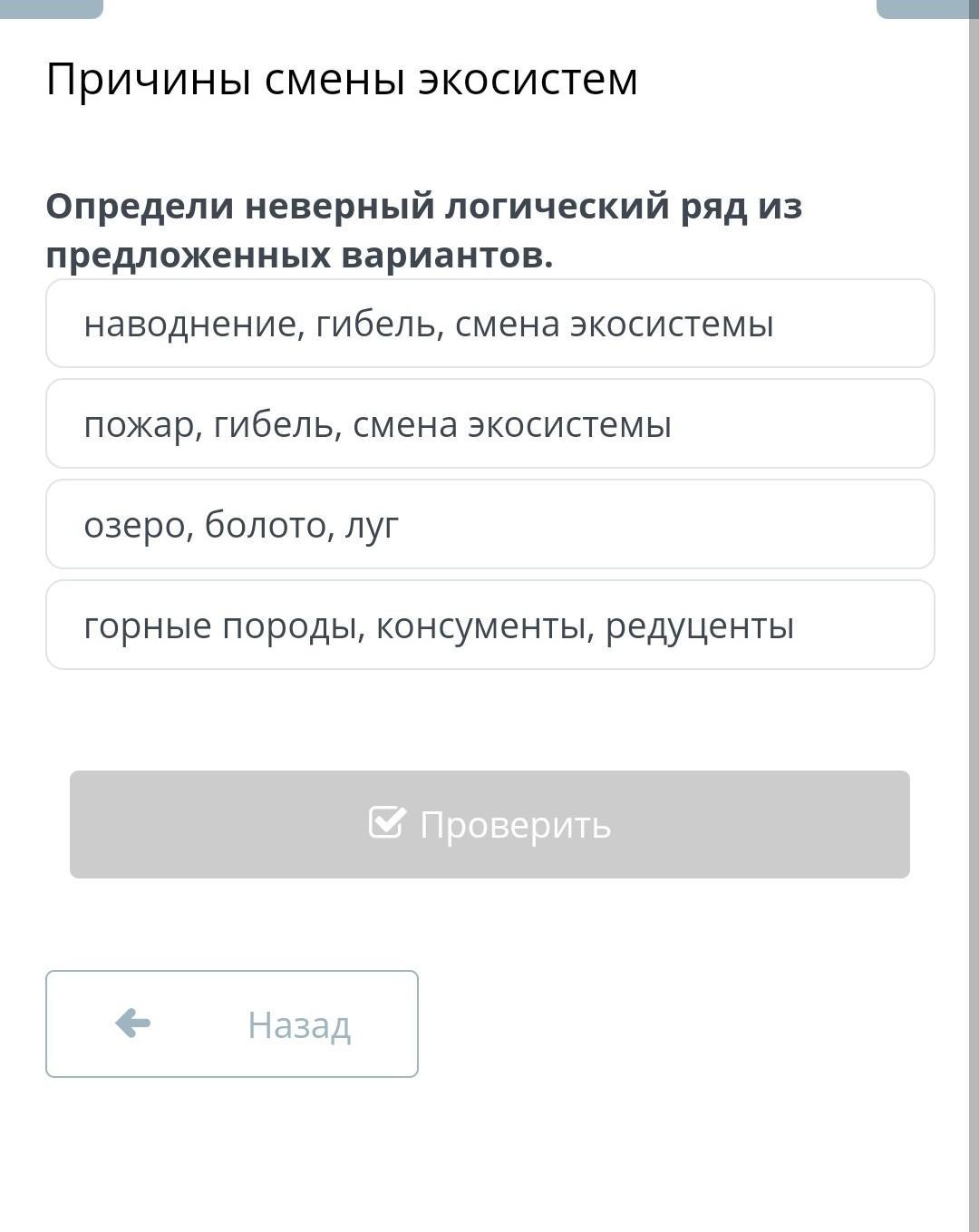
Task: Select answer 'наводнение, гибель, смена экосистемы'
Action: coord(489,324)
